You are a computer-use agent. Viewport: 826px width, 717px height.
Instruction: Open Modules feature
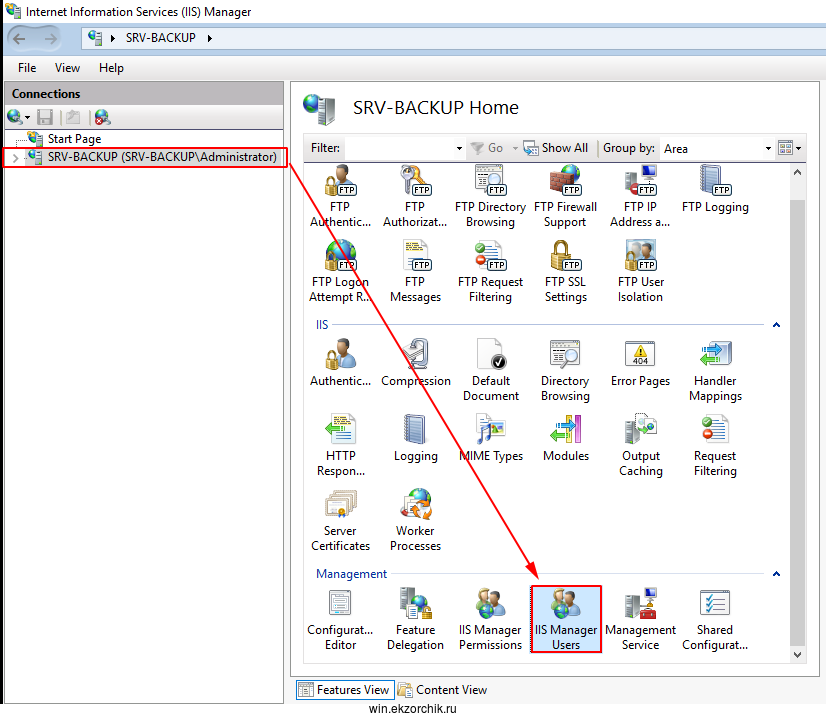click(565, 438)
